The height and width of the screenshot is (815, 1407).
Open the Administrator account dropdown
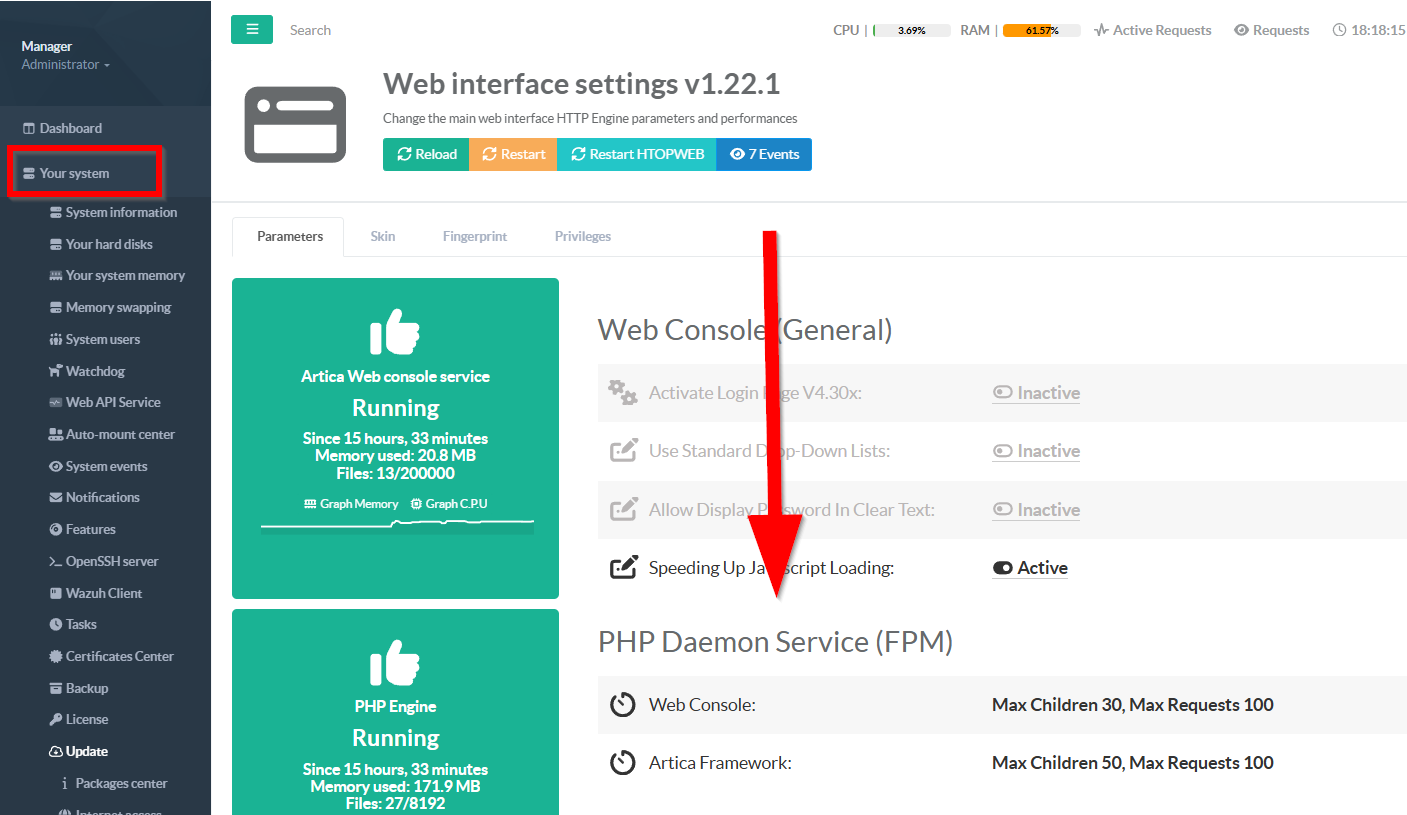click(65, 65)
